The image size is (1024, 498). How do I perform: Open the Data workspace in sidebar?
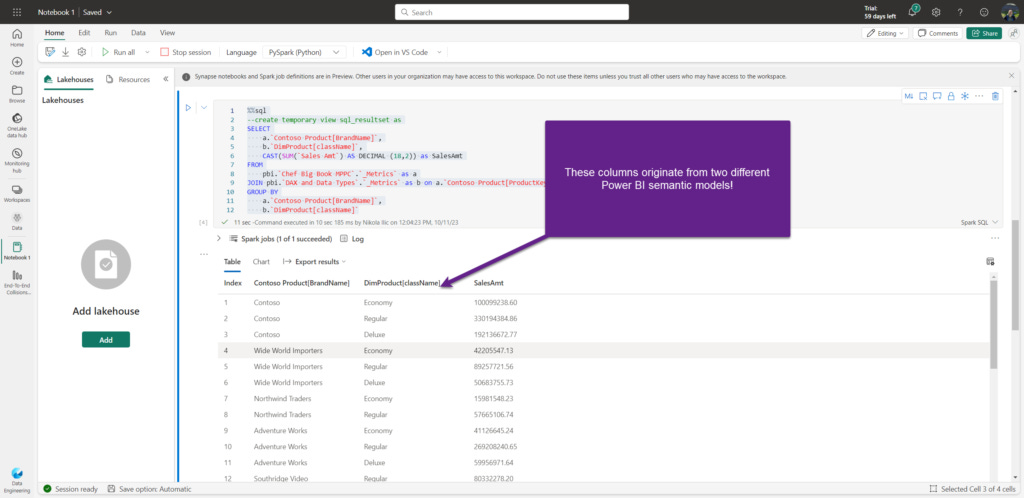point(17,222)
